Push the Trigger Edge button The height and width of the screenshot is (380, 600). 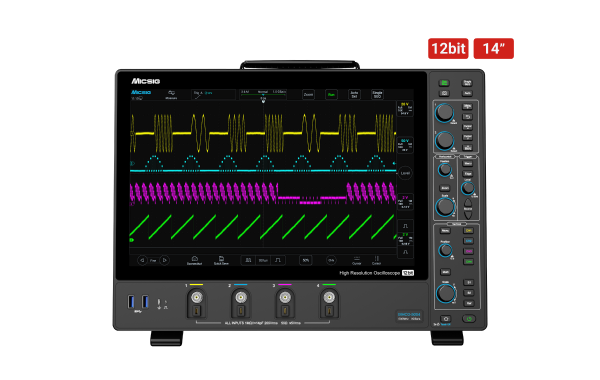pyautogui.click(x=468, y=174)
